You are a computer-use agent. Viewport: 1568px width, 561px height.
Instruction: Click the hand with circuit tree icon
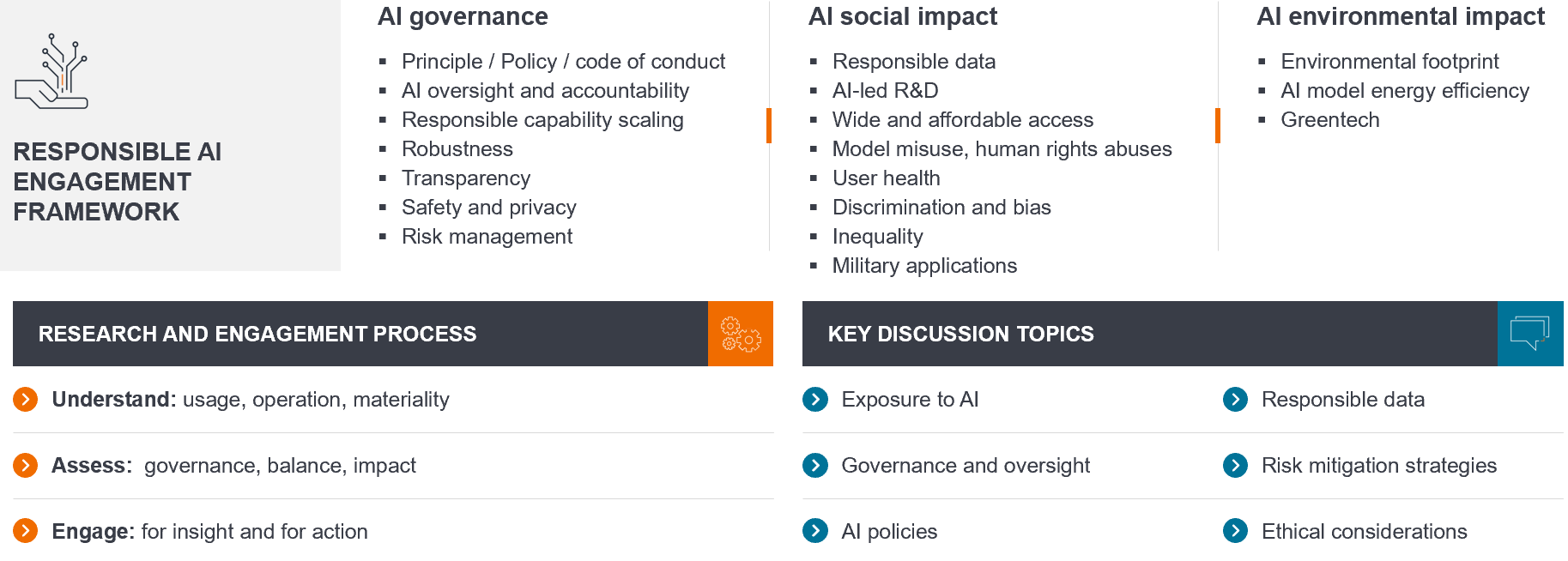[52, 73]
